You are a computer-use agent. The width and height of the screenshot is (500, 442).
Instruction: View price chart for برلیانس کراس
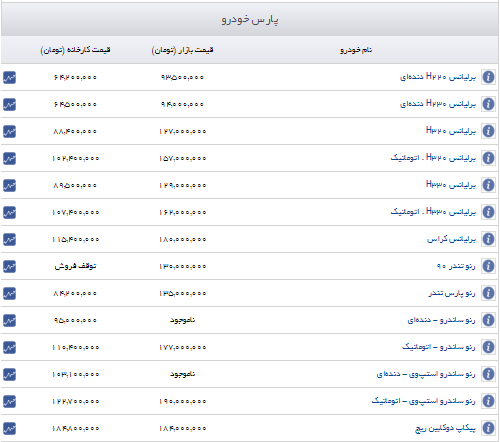click(x=9, y=239)
